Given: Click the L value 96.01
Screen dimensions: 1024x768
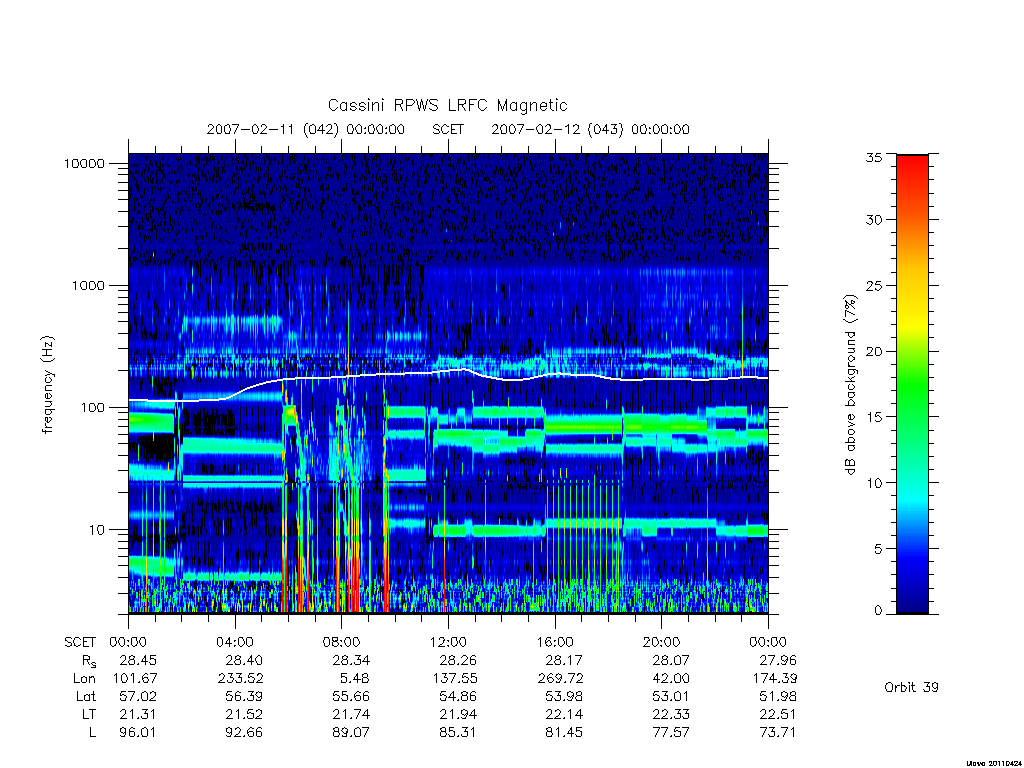Looking at the screenshot, I should 138,732.
